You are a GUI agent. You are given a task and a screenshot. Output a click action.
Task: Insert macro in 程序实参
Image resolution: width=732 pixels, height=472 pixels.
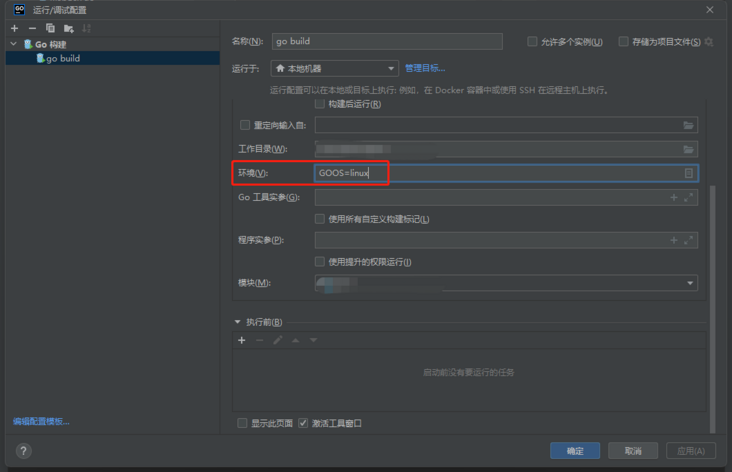coord(674,240)
